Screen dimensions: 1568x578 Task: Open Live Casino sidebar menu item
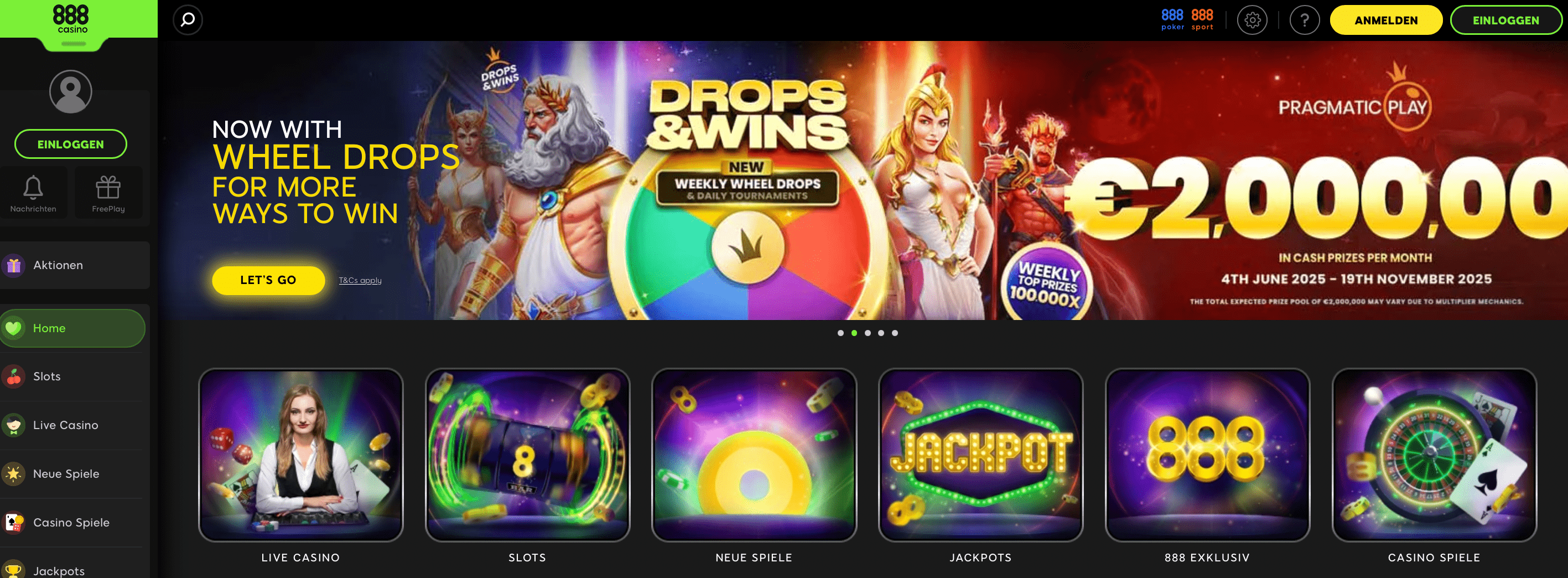pos(72,425)
